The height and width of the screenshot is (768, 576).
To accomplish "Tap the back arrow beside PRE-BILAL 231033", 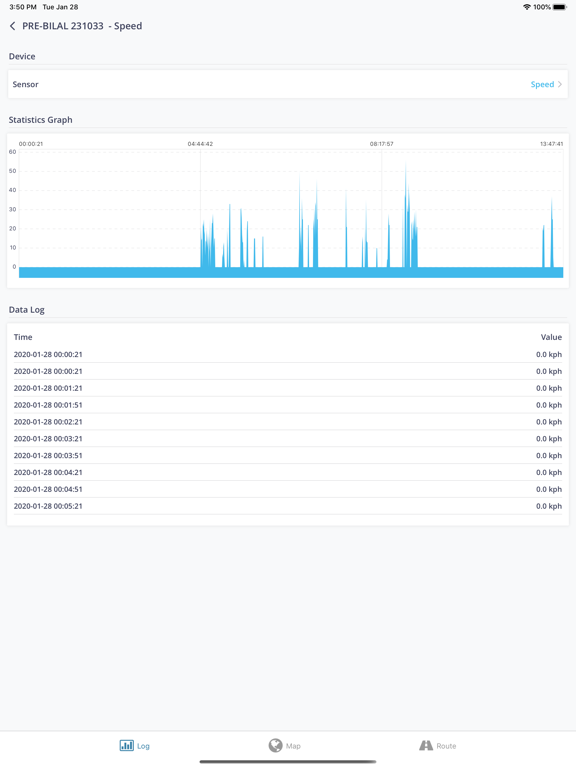I will coord(12,26).
